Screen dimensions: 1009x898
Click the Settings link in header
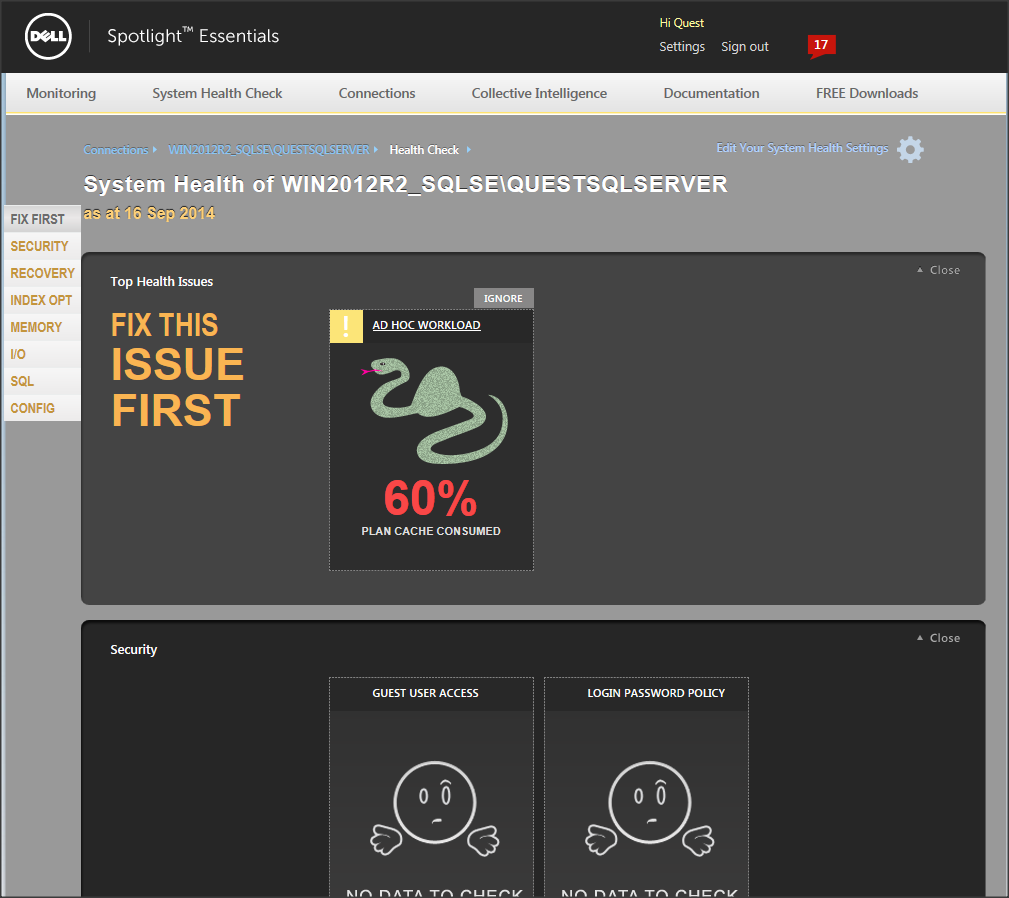coord(681,46)
